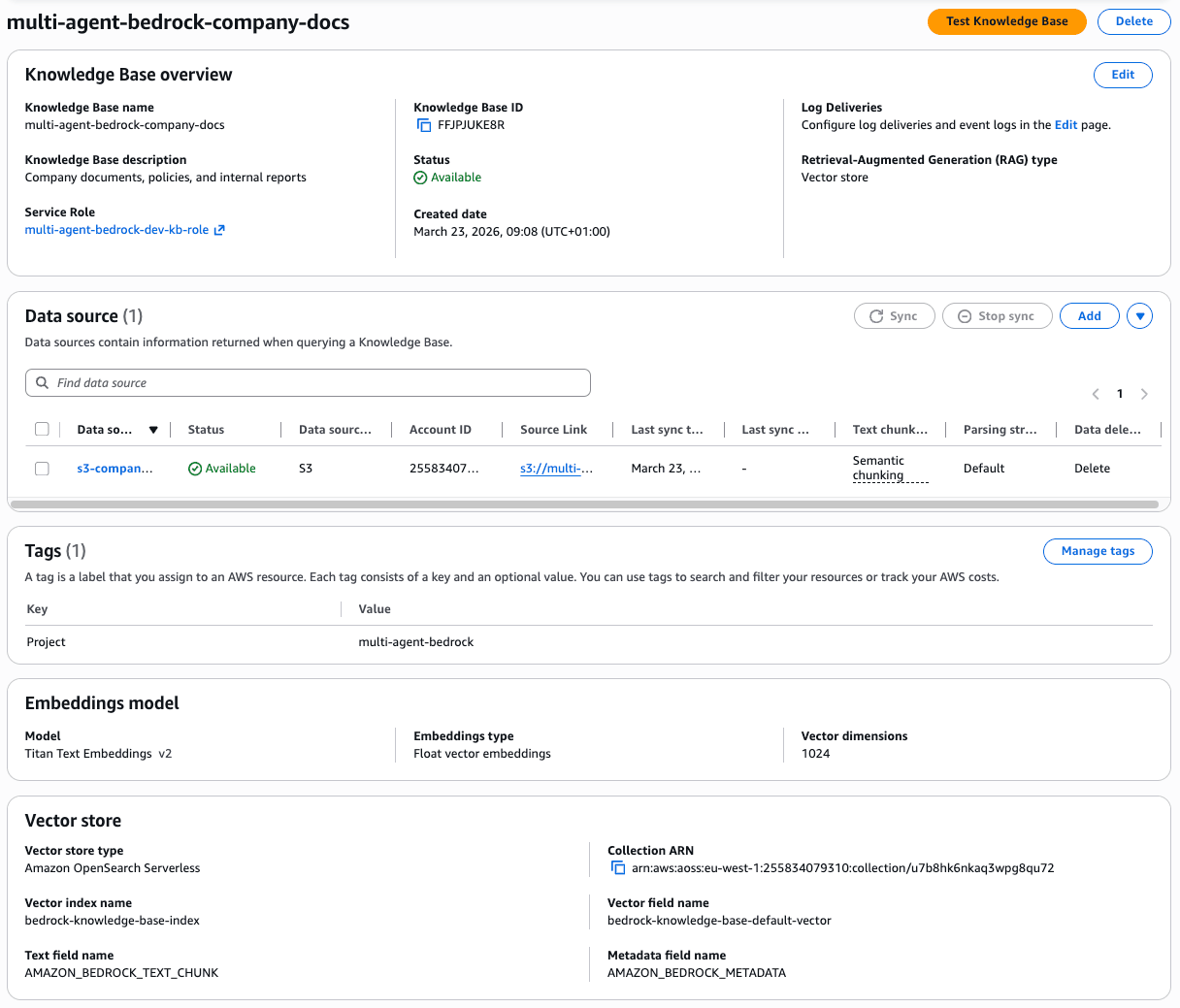This screenshot has height=1008, width=1180.
Task: Open the s3:// source link
Action: [x=556, y=469]
